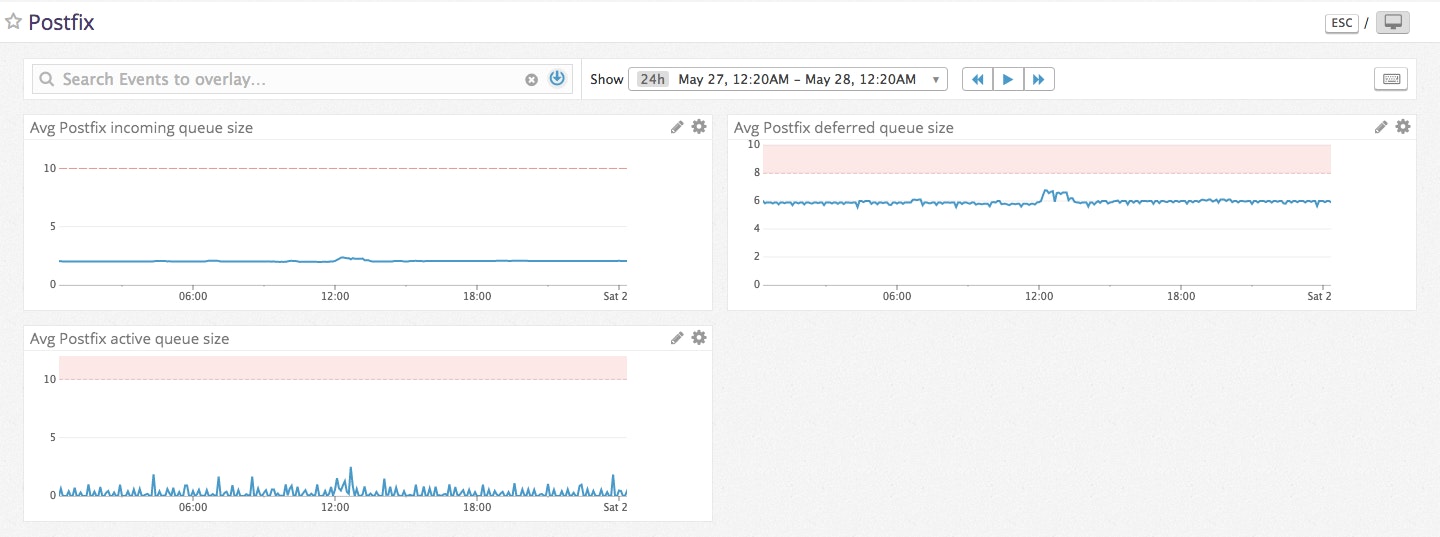The height and width of the screenshot is (537, 1440).
Task: Step back in time with rewind button
Action: click(977, 79)
